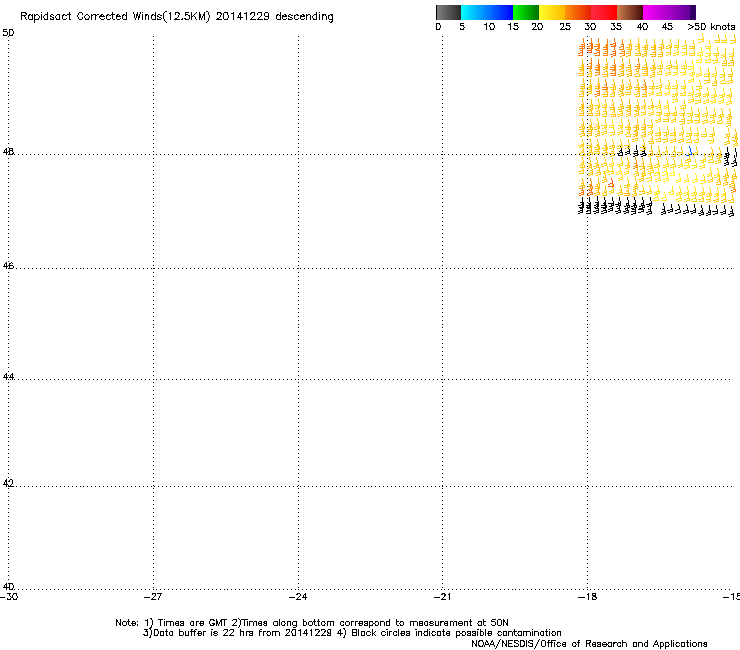Click the latitude label 40

click(x=8, y=586)
